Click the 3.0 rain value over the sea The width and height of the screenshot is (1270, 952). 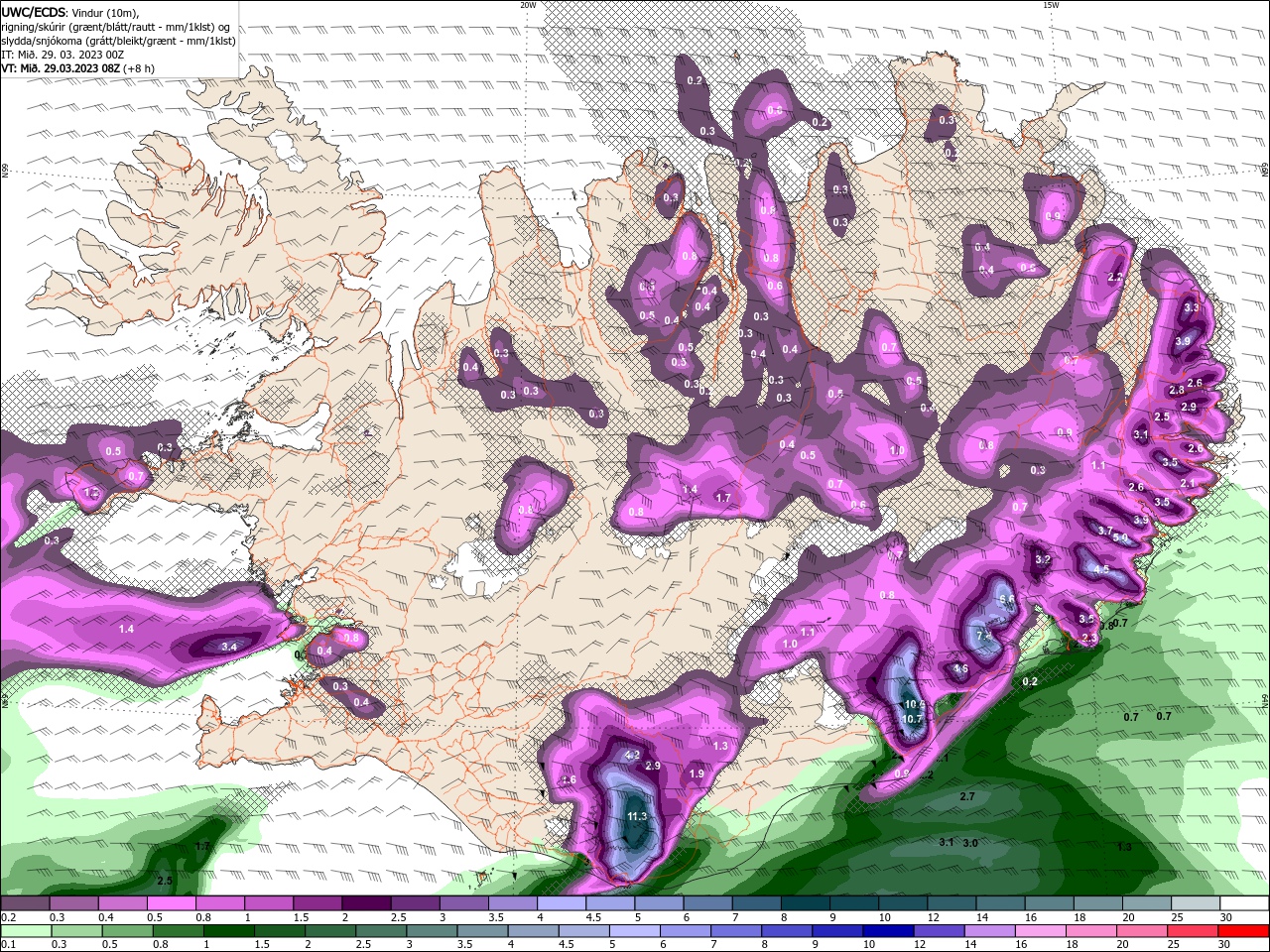970,843
